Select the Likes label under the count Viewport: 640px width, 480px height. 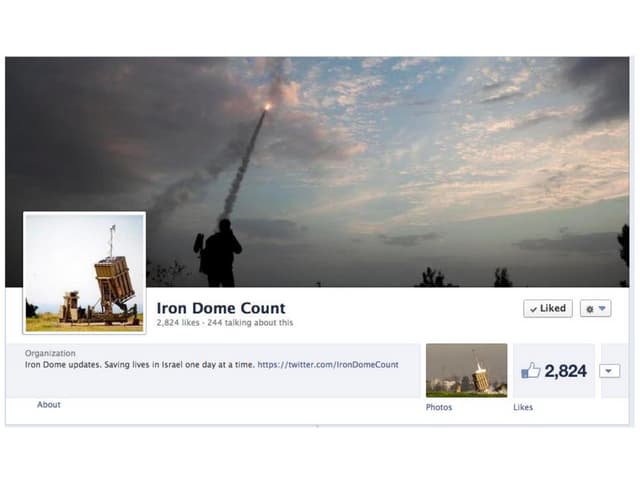tap(523, 407)
